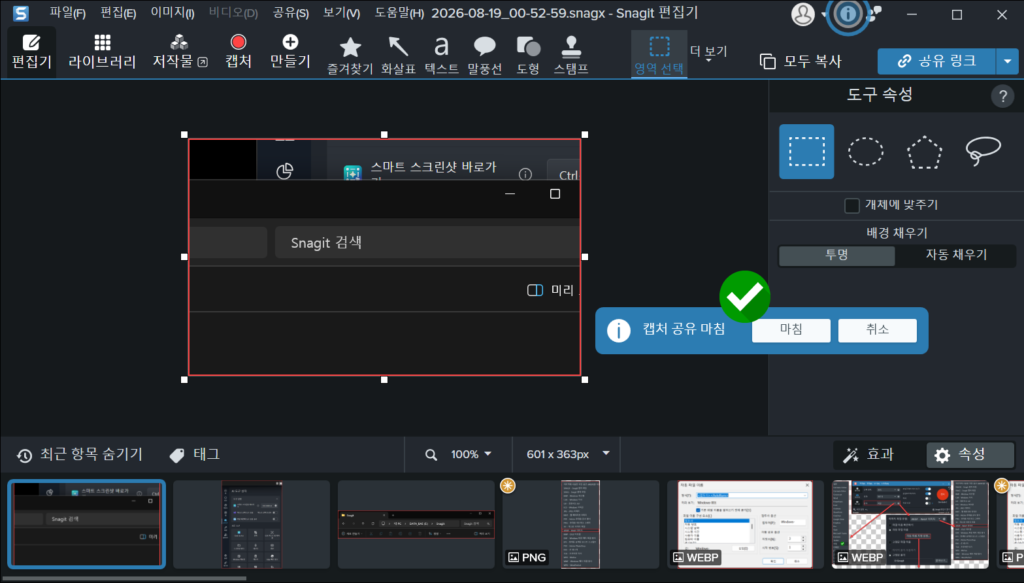Select the first selected tray thumbnail

coord(86,524)
